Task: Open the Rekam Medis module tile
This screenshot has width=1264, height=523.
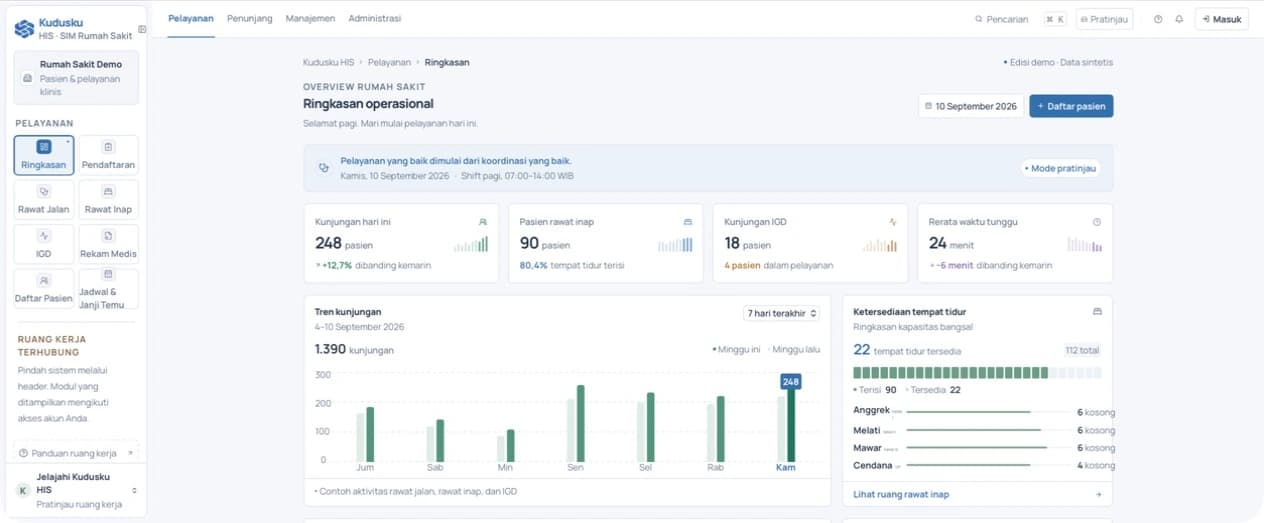Action: click(109, 244)
